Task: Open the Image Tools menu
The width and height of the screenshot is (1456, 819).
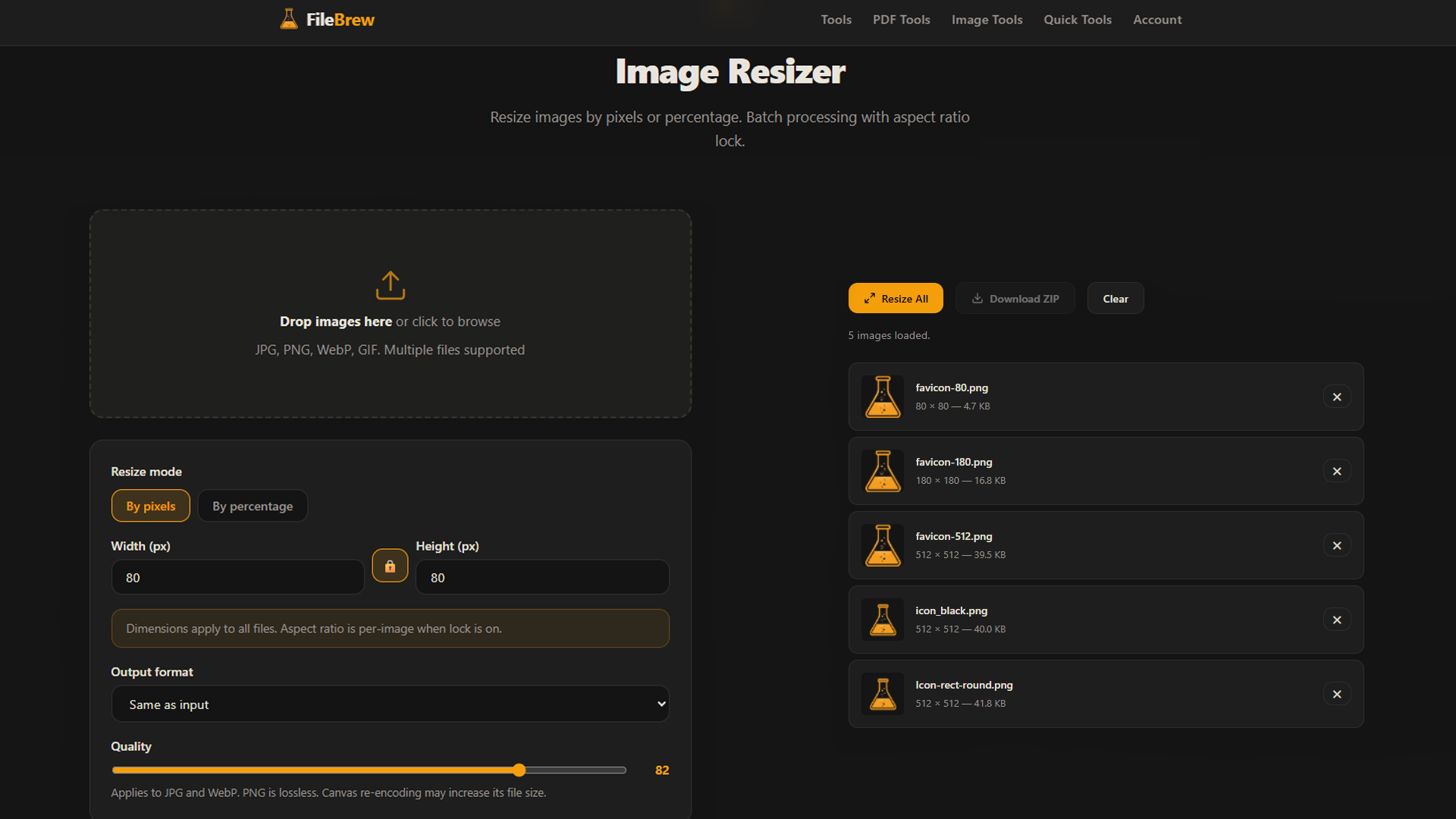Action: [987, 20]
